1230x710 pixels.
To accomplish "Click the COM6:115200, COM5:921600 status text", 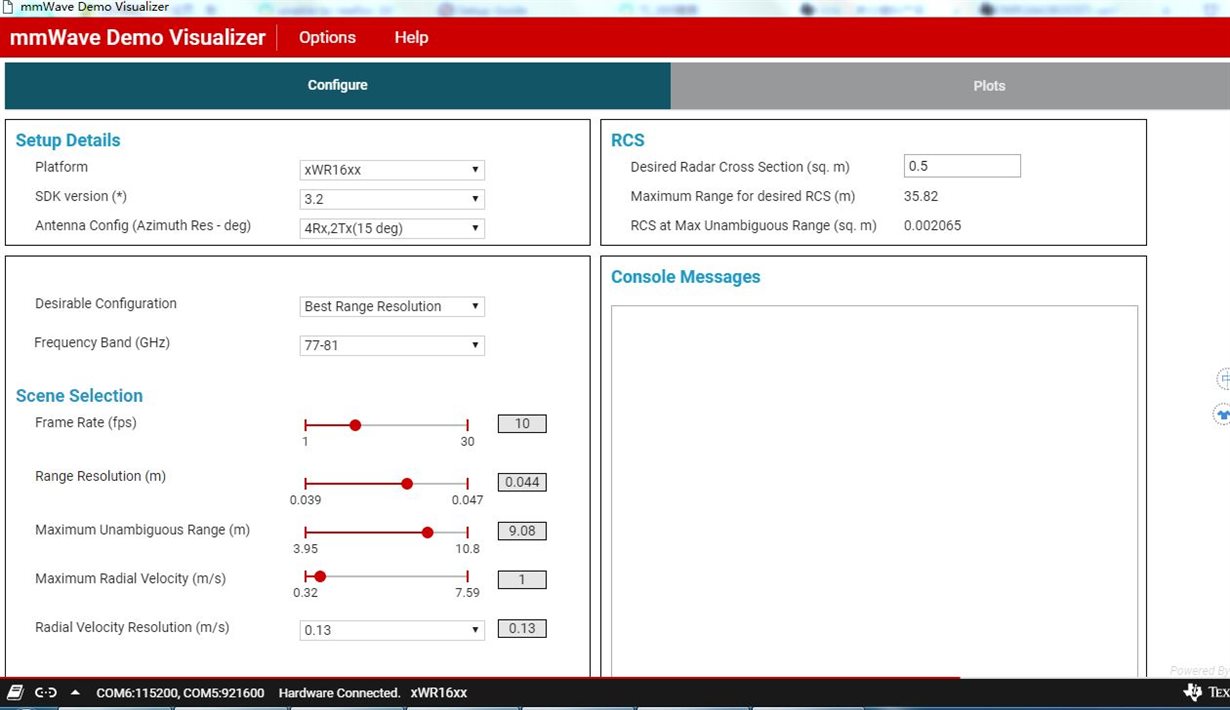I will 180,693.
